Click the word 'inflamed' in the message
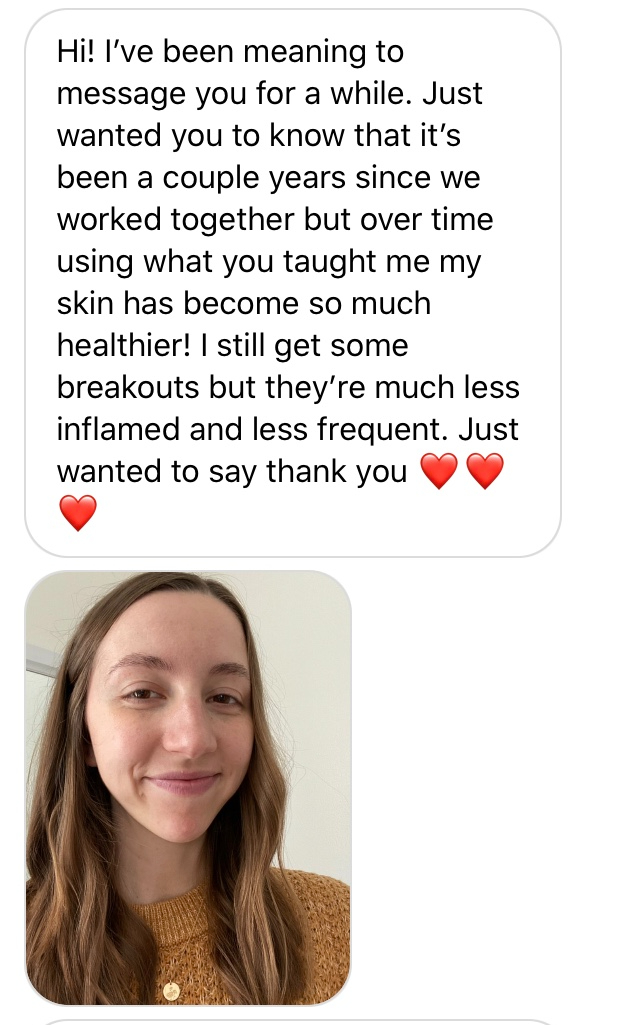The image size is (618, 1025). 119,429
